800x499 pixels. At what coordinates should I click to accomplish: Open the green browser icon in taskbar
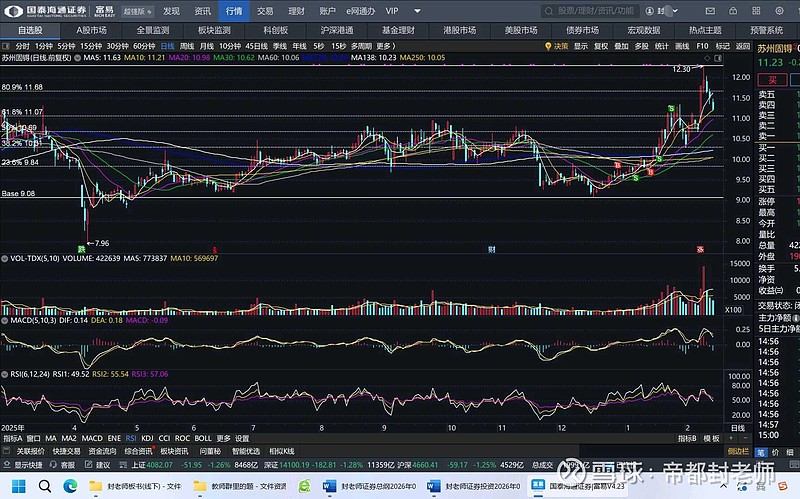pyautogui.click(x=305, y=486)
